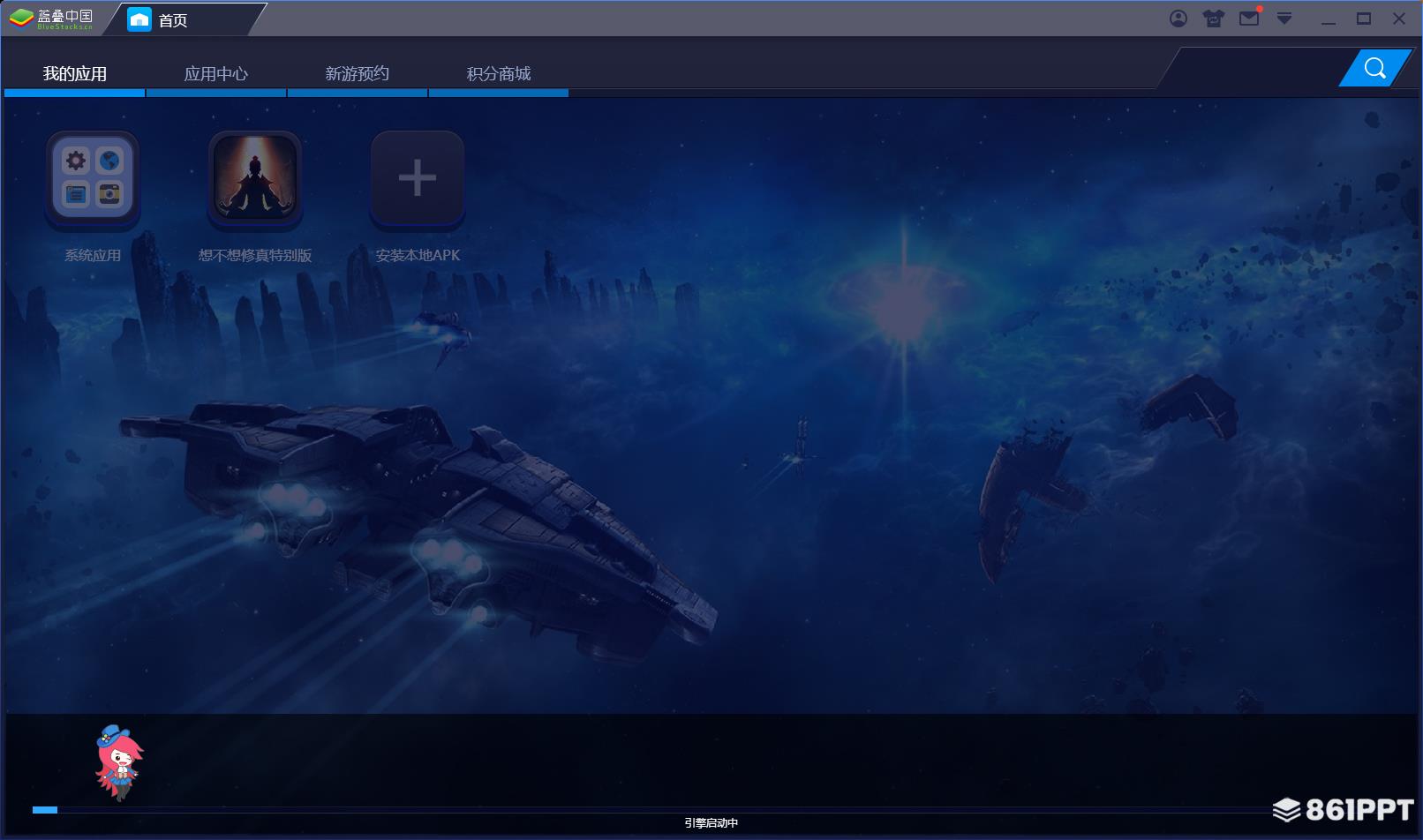
Task: Click the shirt theme icon
Action: [x=1214, y=19]
